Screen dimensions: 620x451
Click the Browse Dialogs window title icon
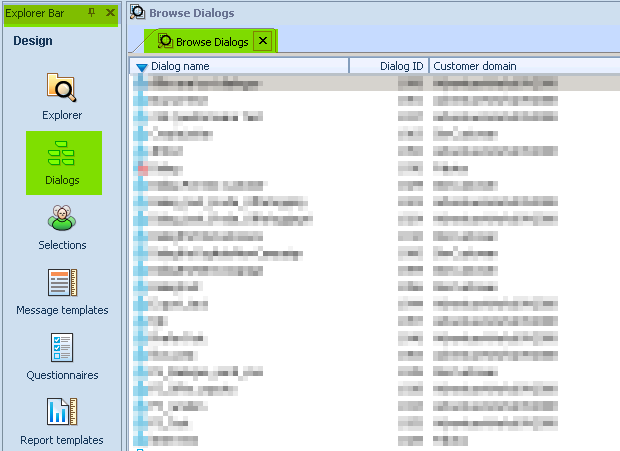point(138,12)
